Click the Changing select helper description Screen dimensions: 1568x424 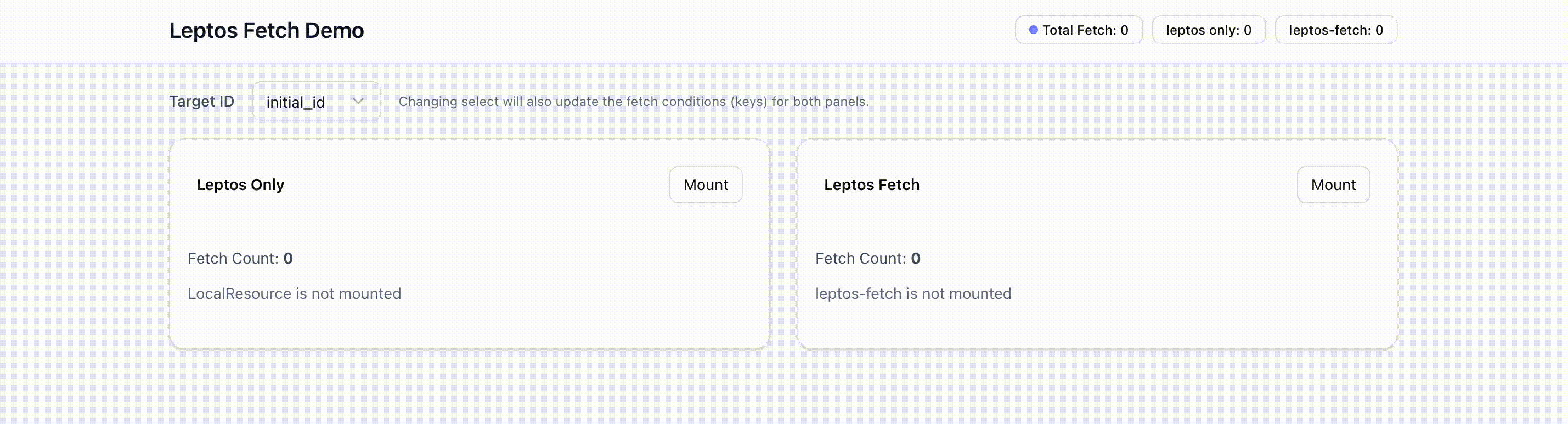pos(634,101)
